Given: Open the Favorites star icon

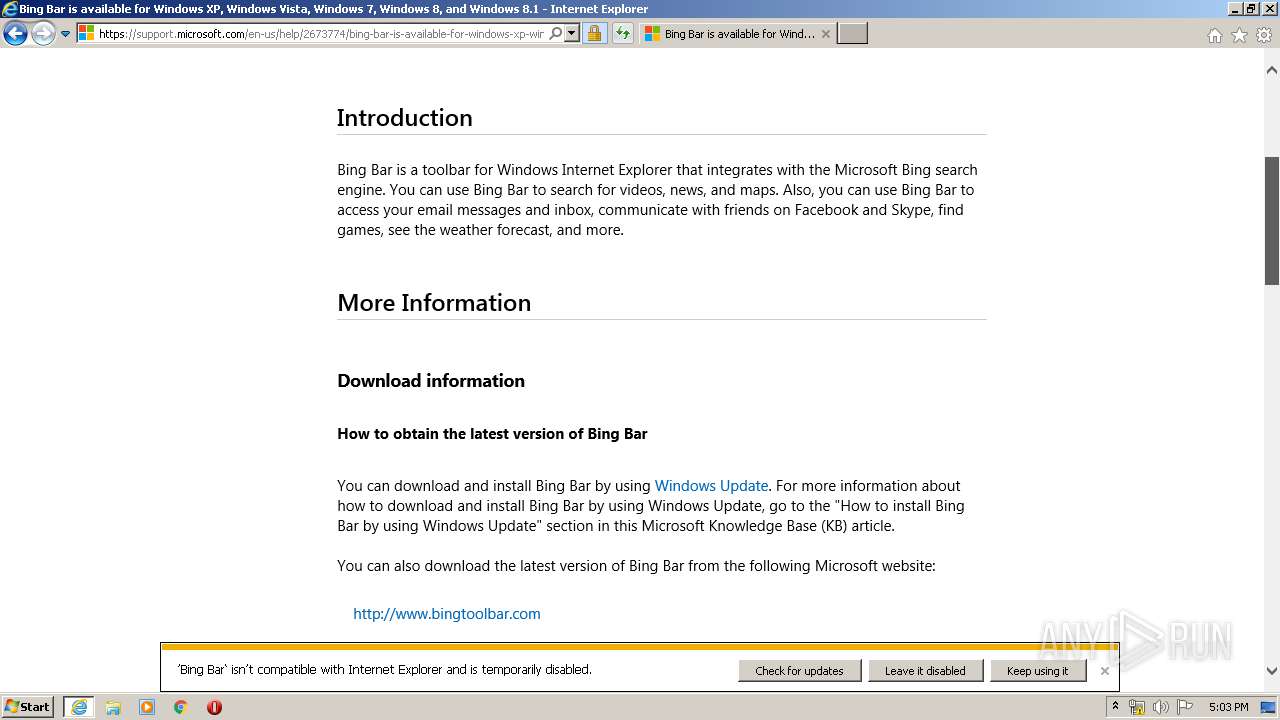Looking at the screenshot, I should coord(1239,35).
